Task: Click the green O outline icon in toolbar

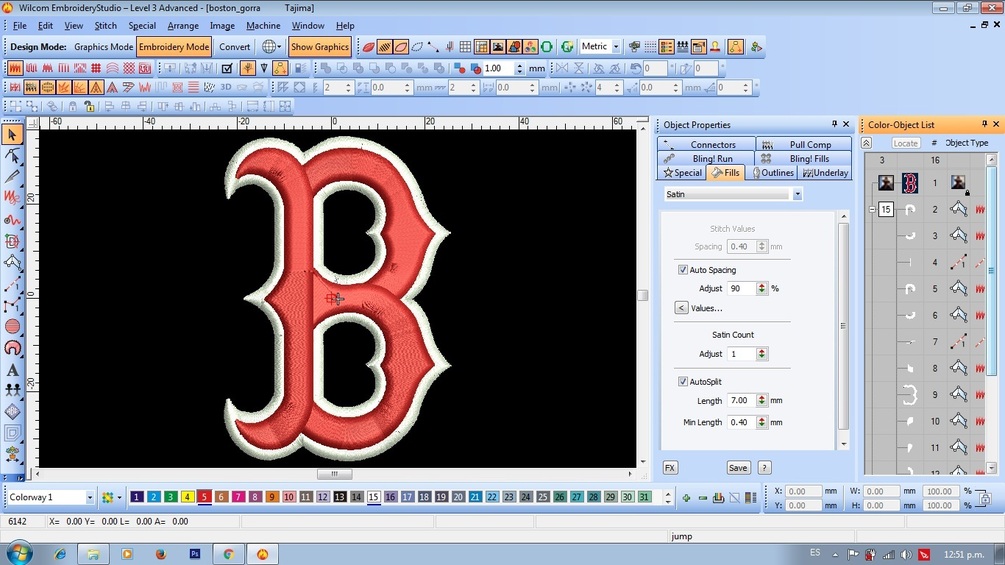Action: click(547, 47)
